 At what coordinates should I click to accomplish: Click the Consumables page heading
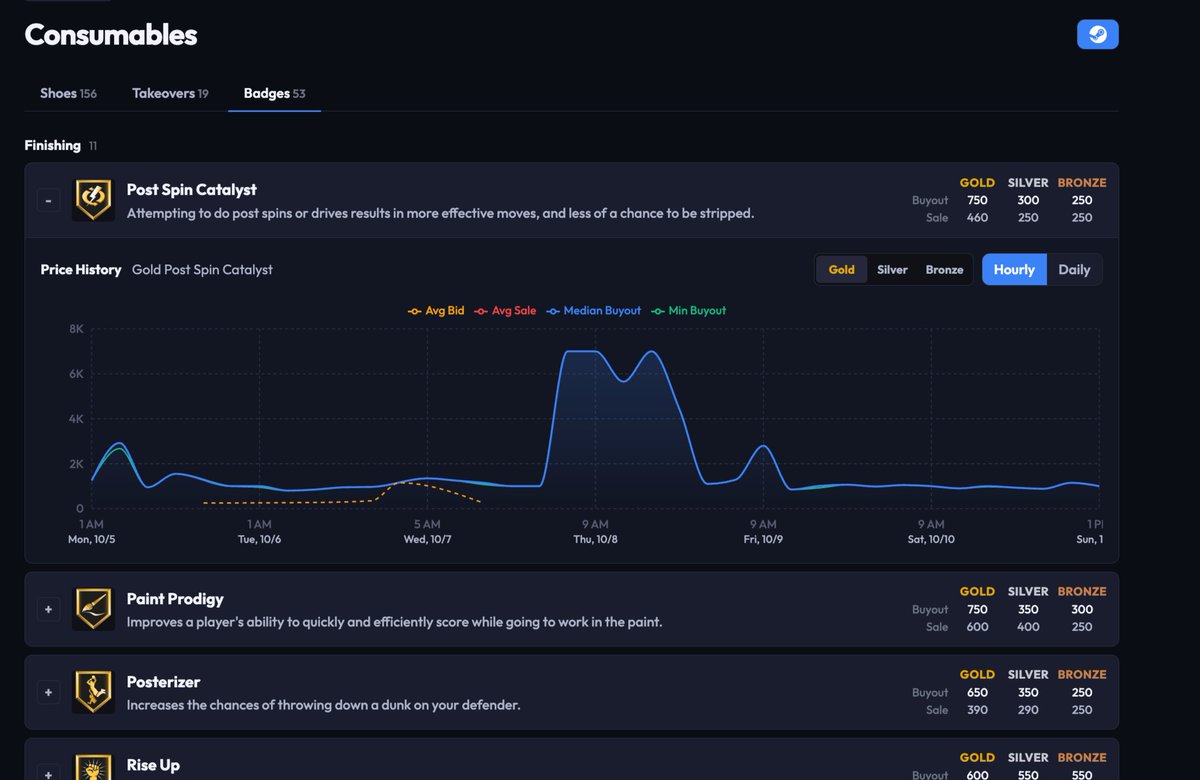pyautogui.click(x=111, y=35)
